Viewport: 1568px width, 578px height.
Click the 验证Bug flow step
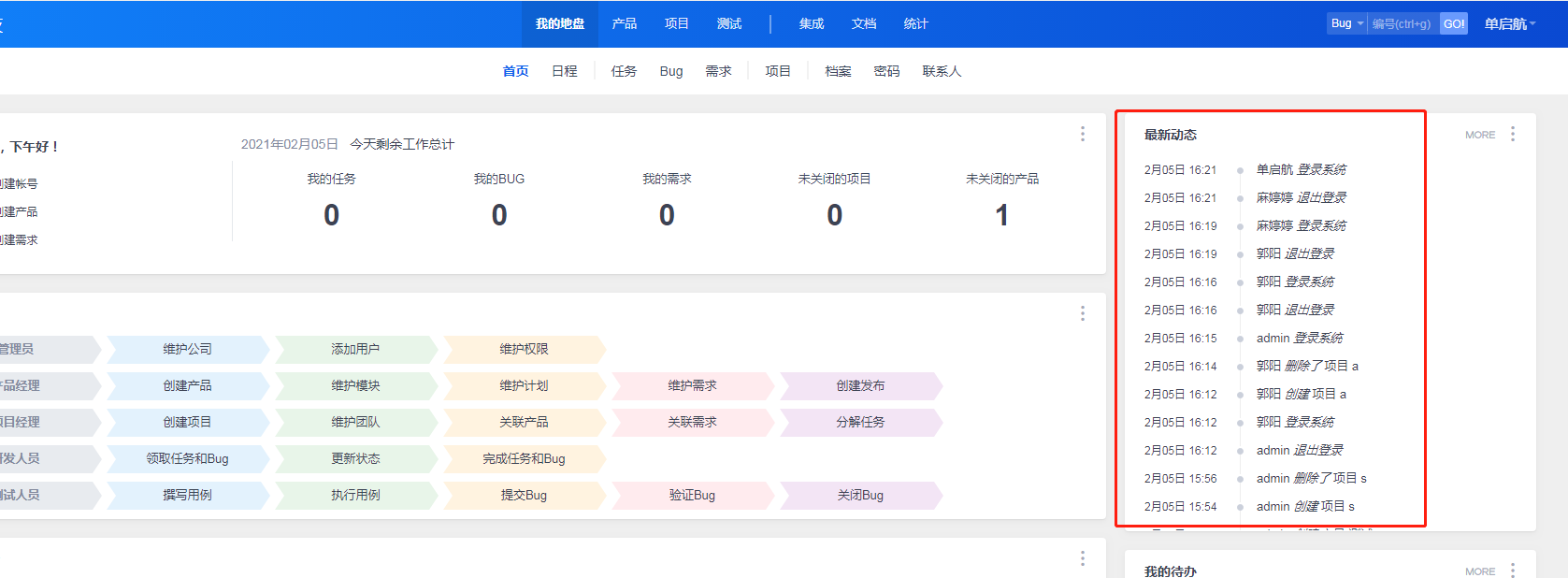click(x=693, y=495)
